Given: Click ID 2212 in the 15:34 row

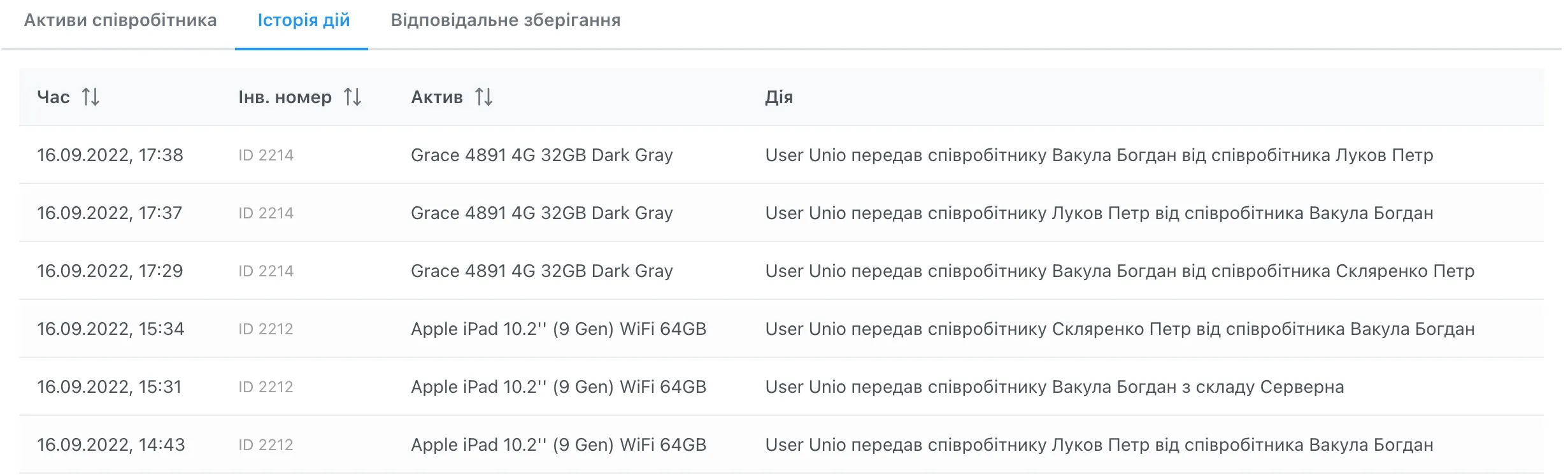Looking at the screenshot, I should tap(266, 329).
